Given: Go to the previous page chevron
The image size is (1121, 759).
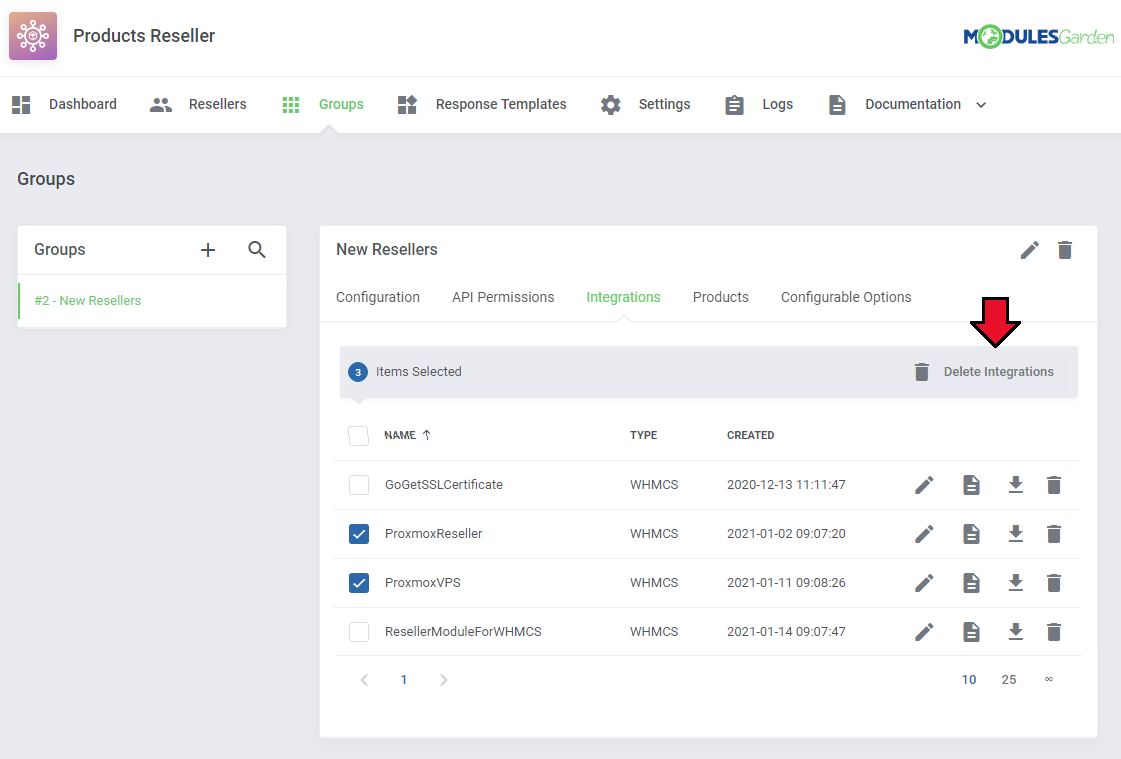Looking at the screenshot, I should [x=365, y=680].
